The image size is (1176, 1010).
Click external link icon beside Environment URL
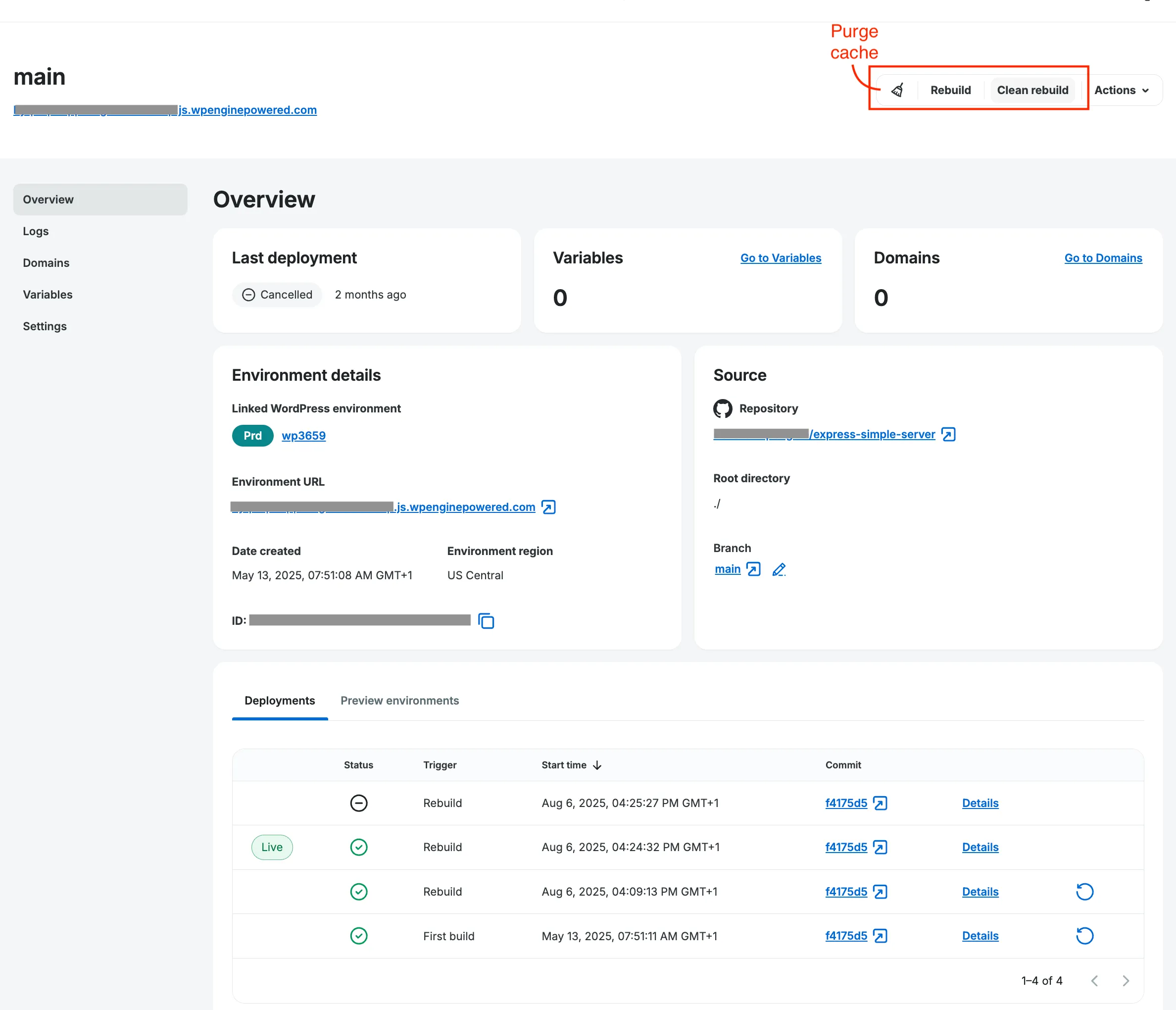tap(548, 506)
